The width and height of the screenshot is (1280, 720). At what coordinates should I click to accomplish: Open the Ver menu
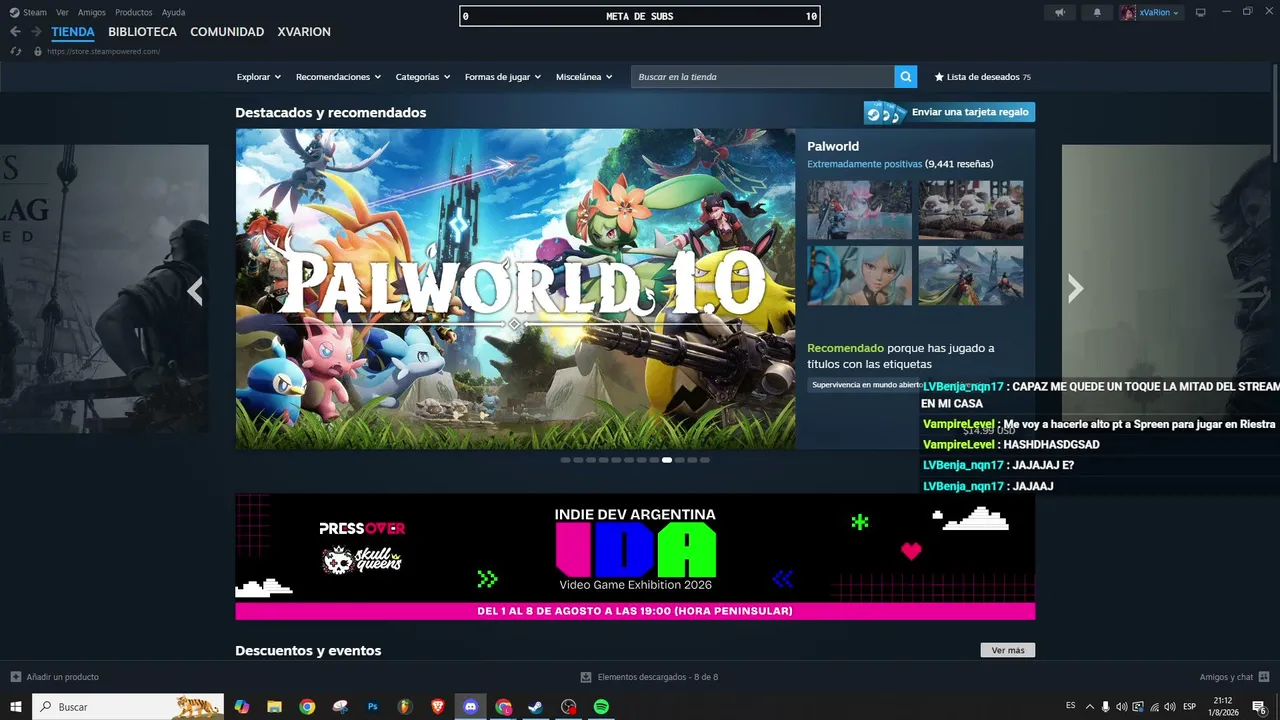pyautogui.click(x=62, y=13)
